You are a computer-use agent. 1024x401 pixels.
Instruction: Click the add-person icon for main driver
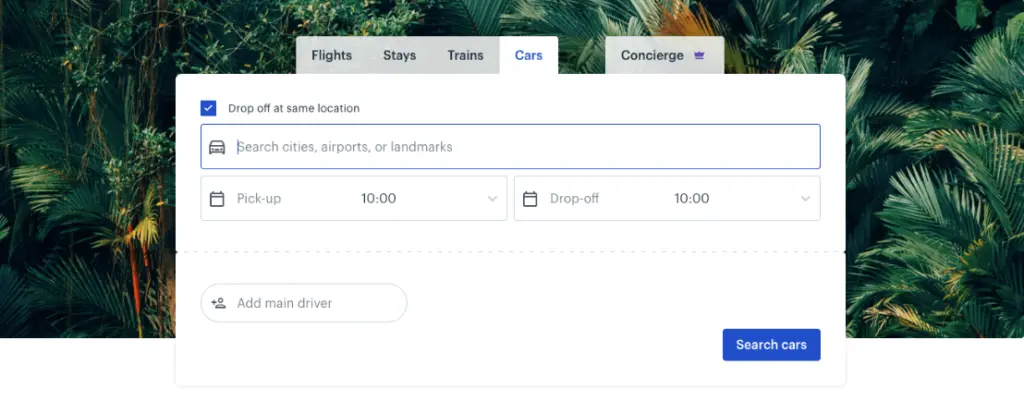(219, 303)
